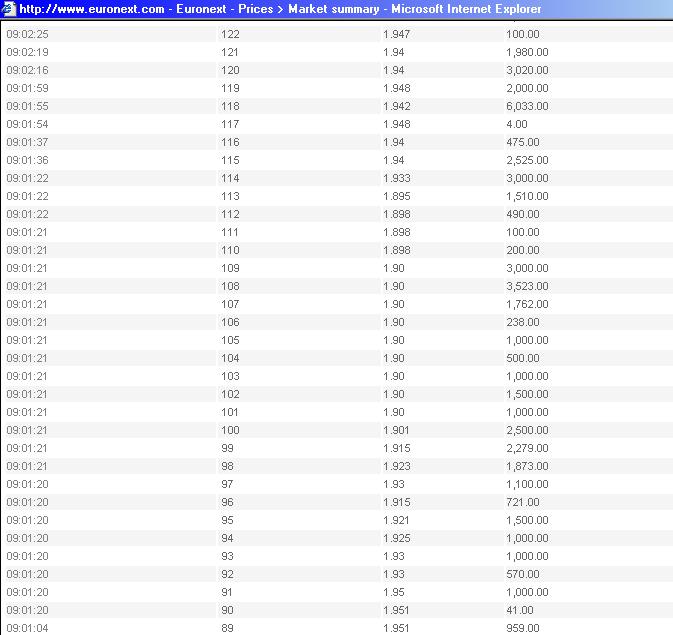Image resolution: width=673 pixels, height=635 pixels.
Task: Click the volume 1,873.00
Action: click(527, 467)
